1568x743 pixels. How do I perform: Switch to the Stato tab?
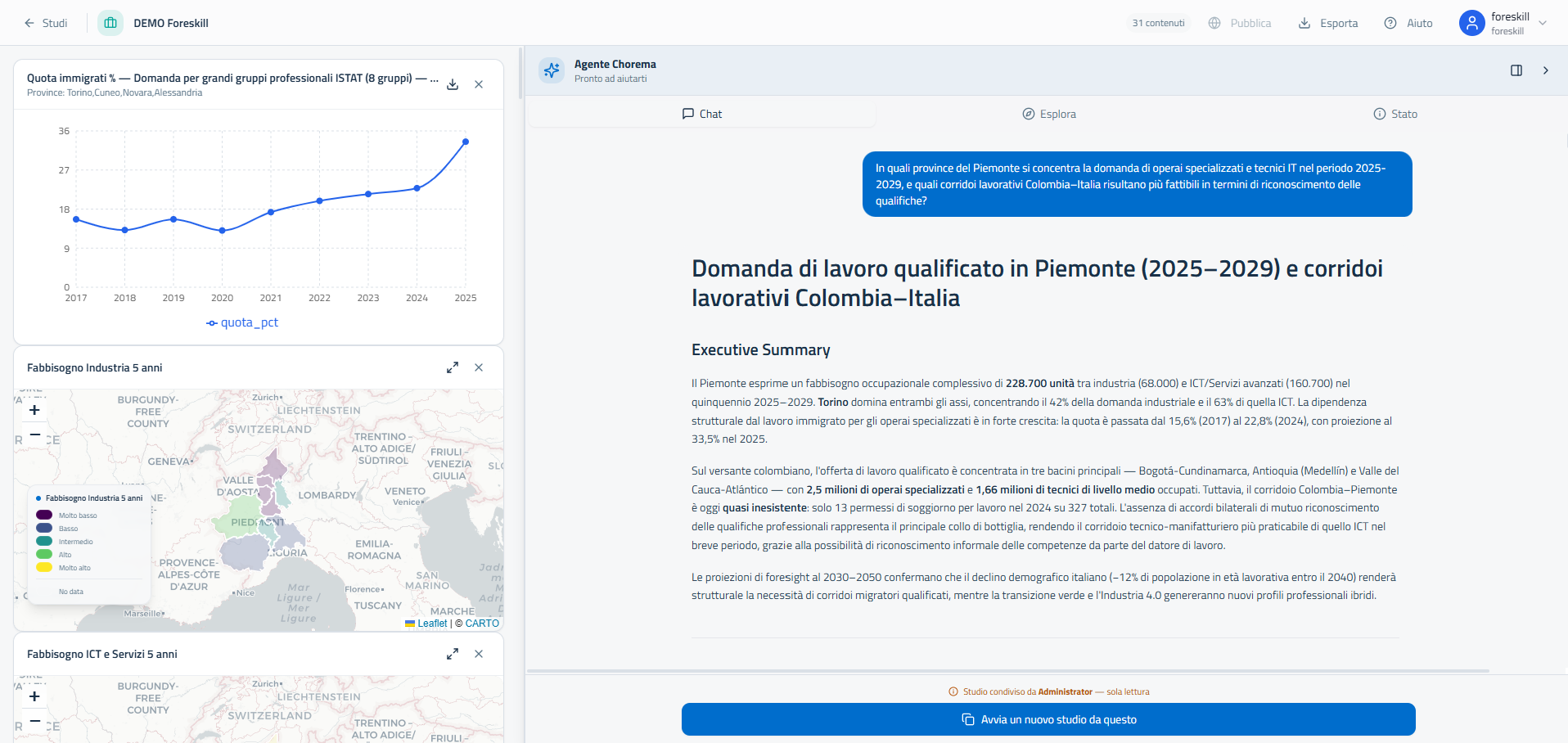[1395, 114]
